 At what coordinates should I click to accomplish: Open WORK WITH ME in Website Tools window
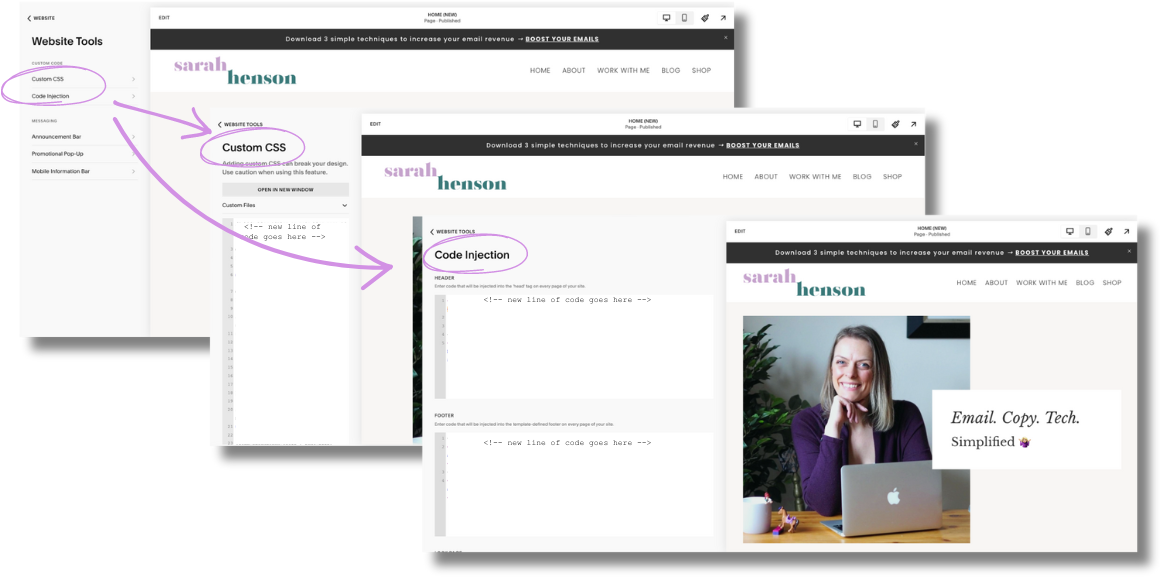623,71
